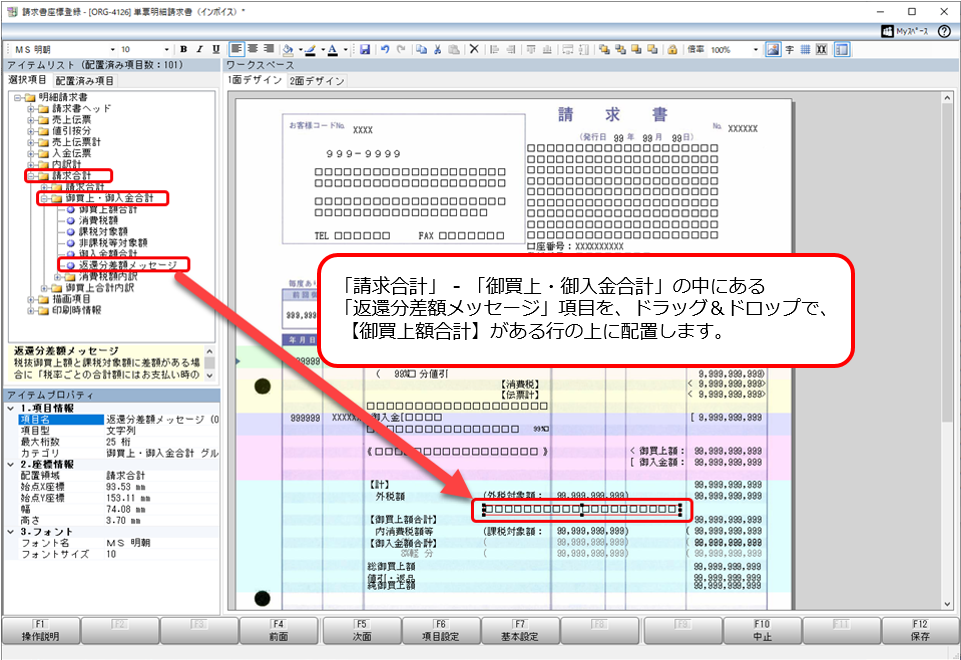Align text right using the toolbar
961x660 pixels.
[x=268, y=49]
